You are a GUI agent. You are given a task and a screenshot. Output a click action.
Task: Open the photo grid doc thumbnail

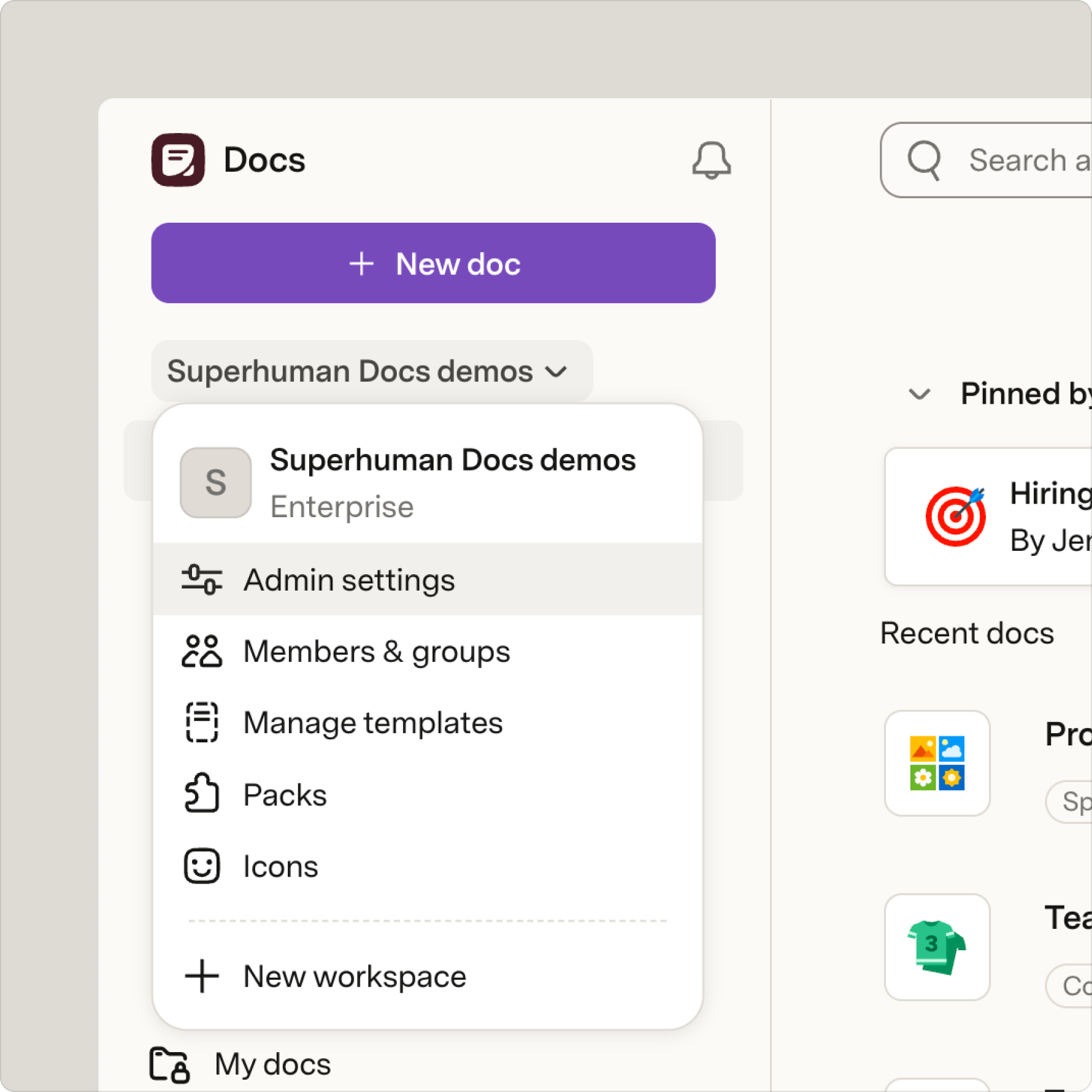click(937, 763)
